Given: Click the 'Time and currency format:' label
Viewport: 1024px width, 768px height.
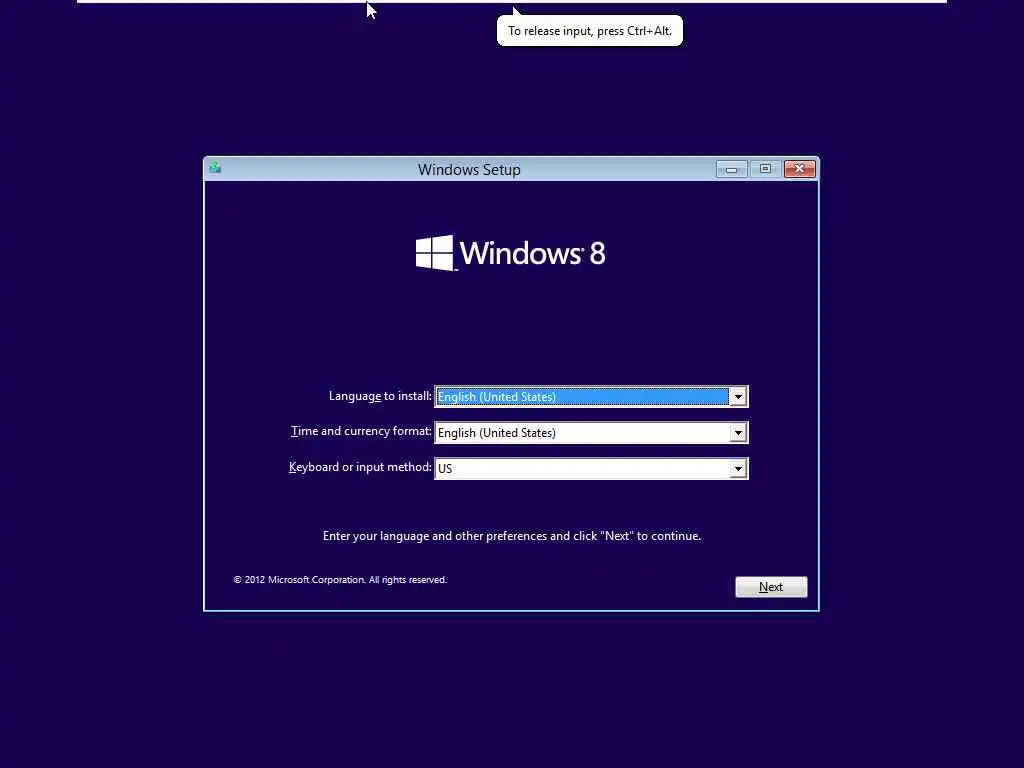Looking at the screenshot, I should 361,431.
